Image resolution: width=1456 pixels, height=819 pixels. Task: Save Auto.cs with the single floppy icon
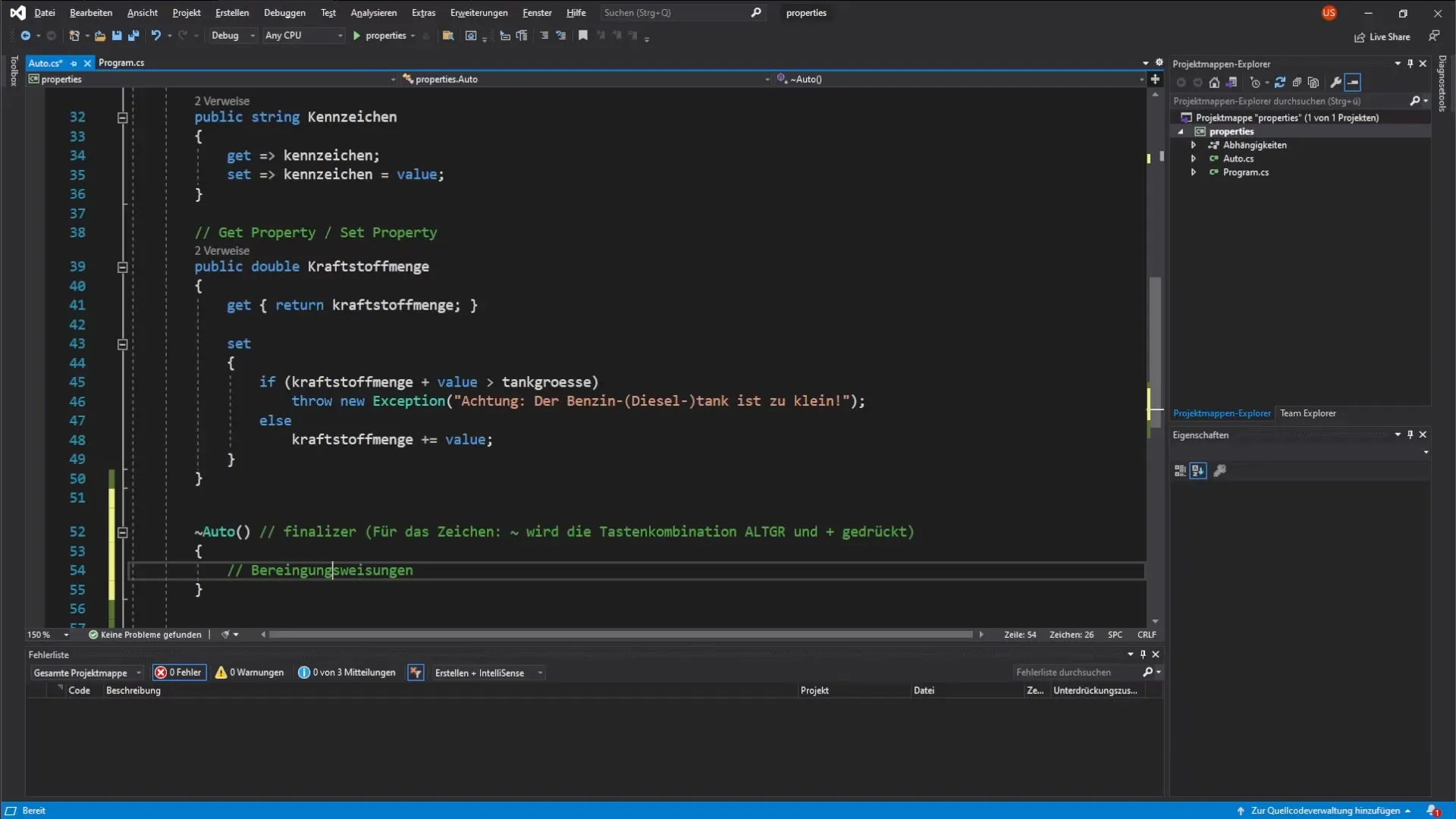coord(117,36)
